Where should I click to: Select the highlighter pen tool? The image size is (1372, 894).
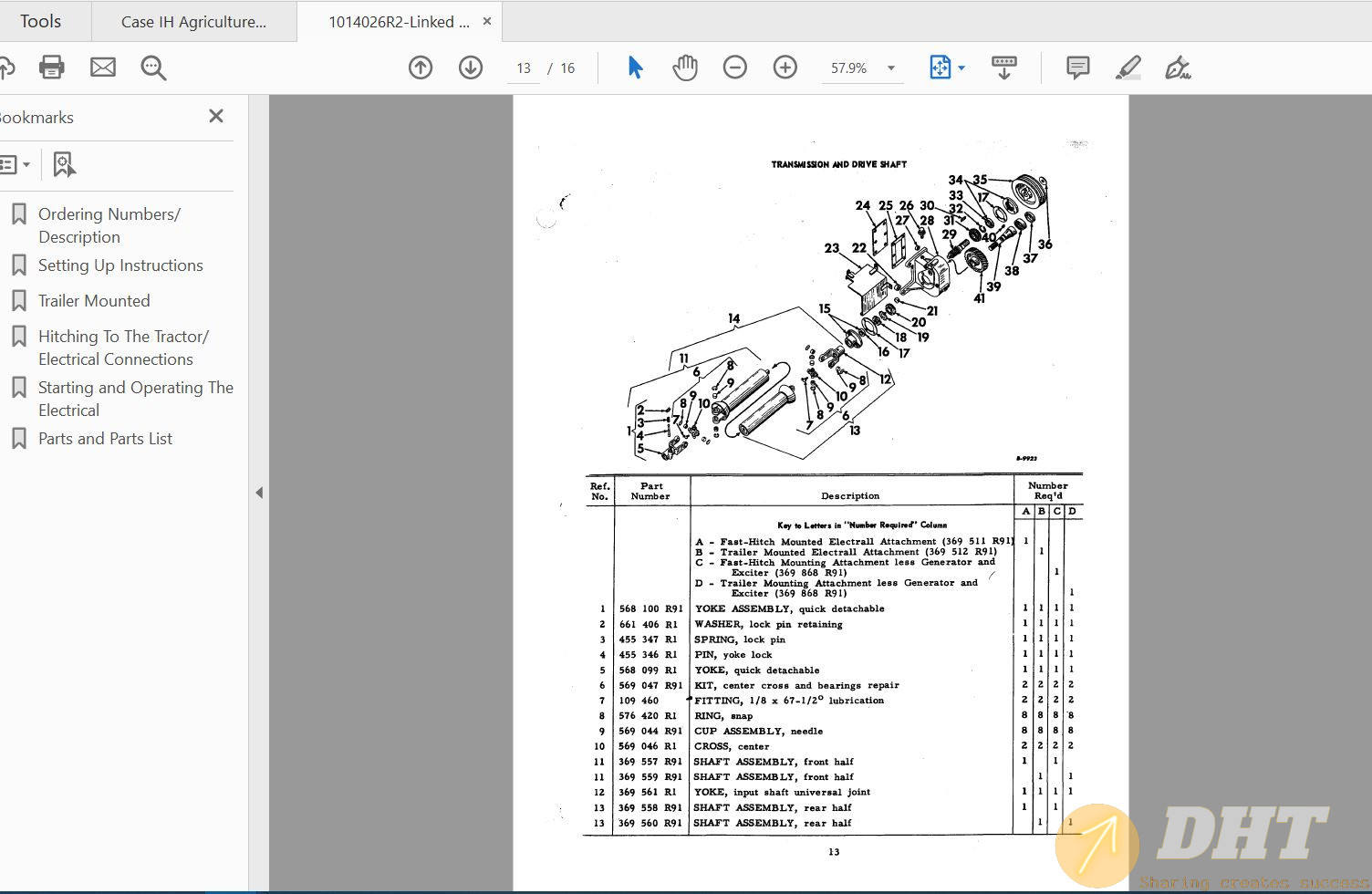(x=1128, y=68)
